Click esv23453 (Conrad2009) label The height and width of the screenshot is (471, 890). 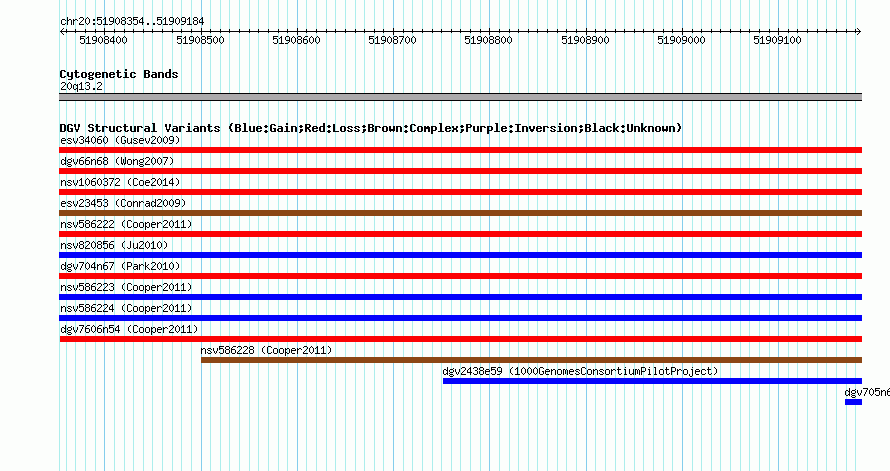click(123, 203)
